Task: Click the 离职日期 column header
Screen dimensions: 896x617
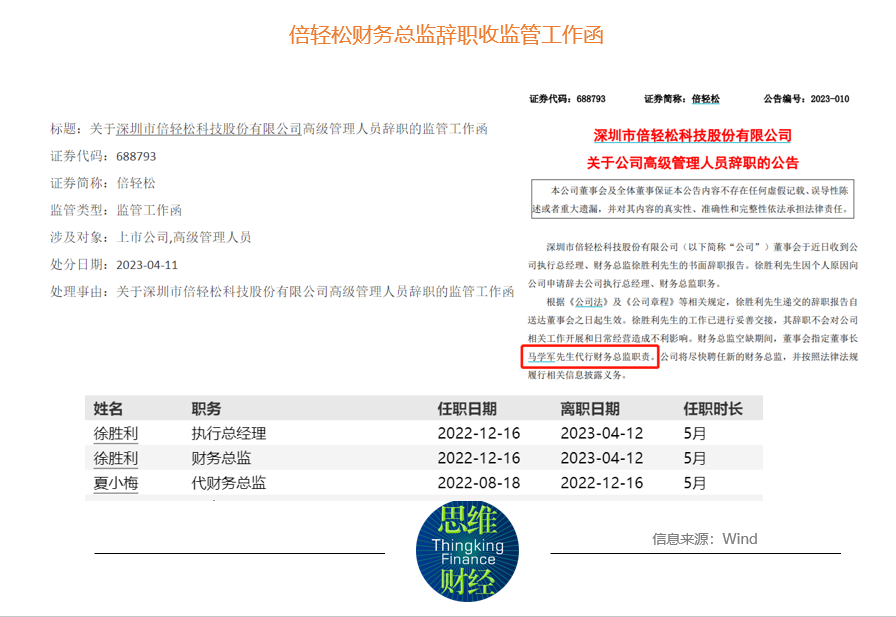Action: tap(590, 408)
